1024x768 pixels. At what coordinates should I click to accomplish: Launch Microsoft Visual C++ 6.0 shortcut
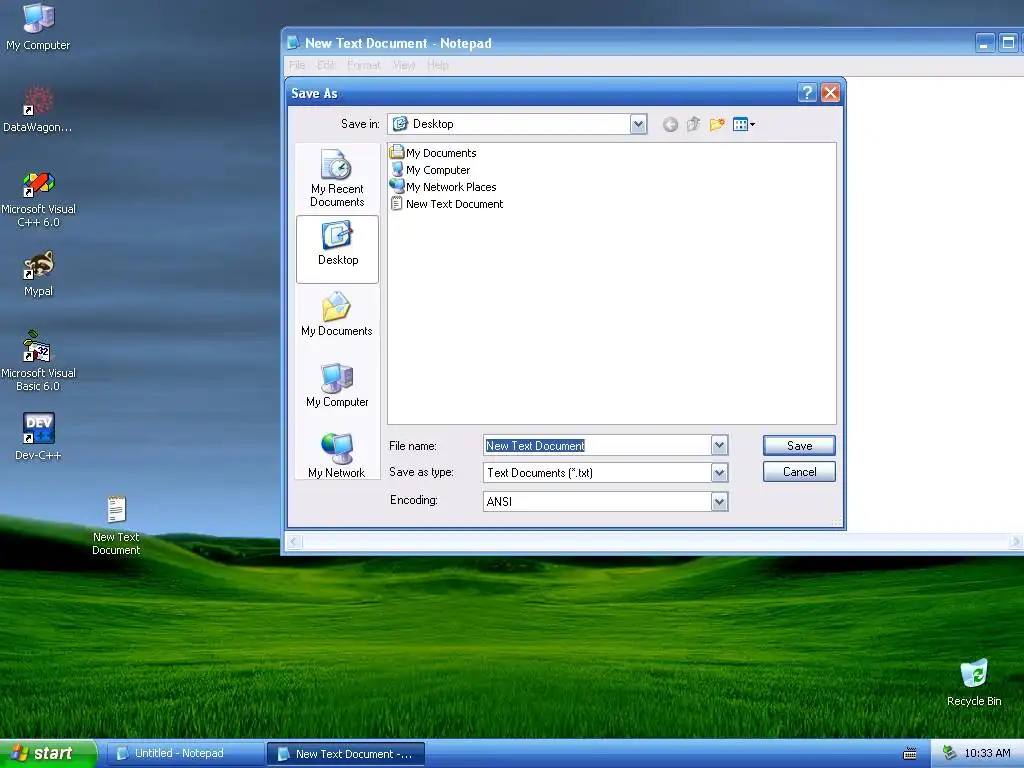[x=38, y=199]
